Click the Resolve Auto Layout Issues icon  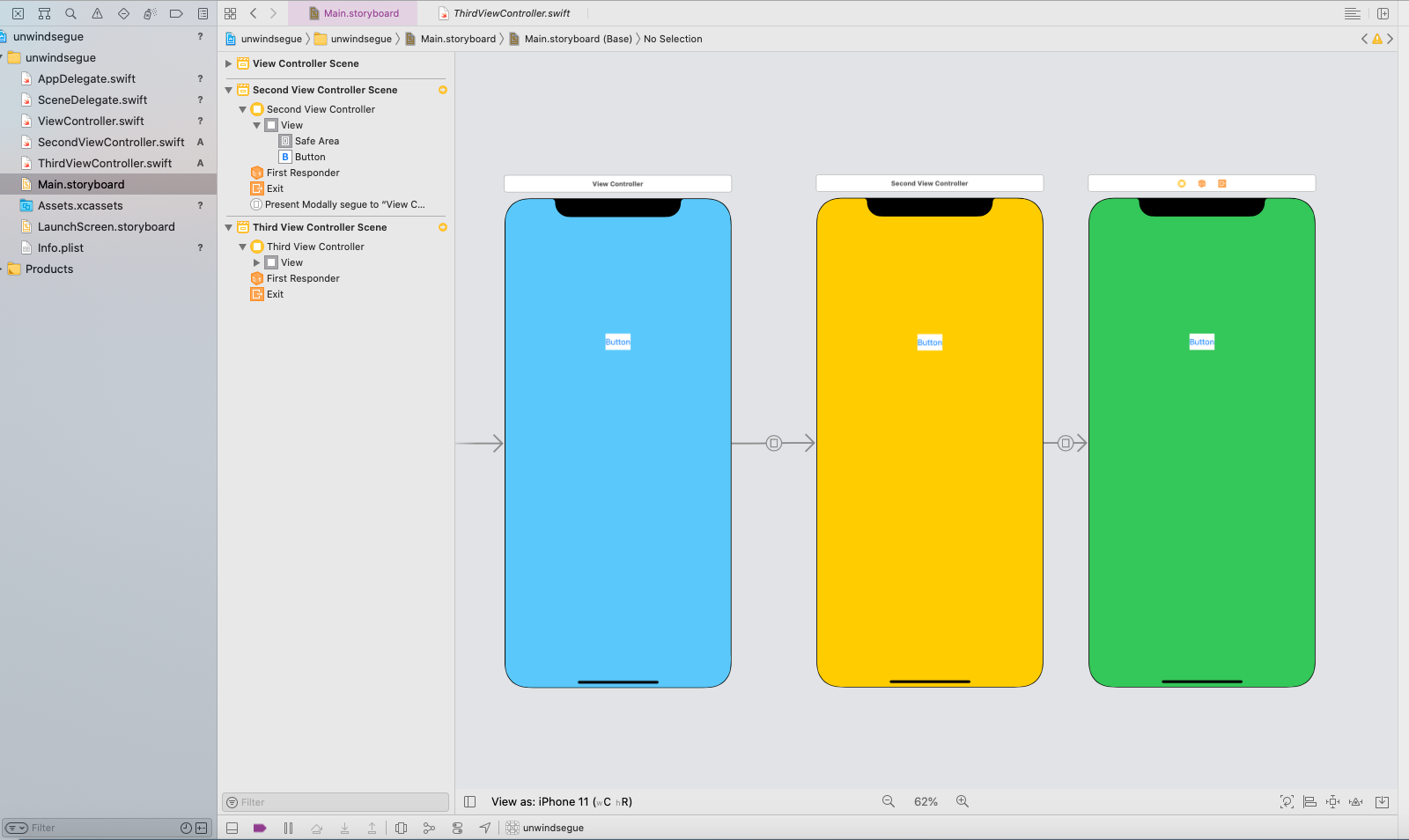point(1356,801)
